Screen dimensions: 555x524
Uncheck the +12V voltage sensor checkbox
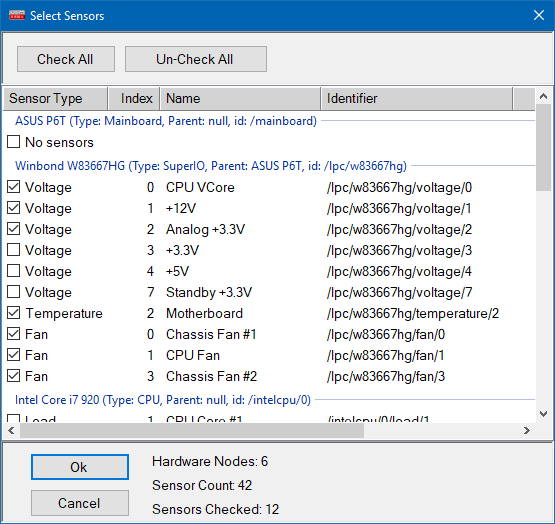(13, 208)
